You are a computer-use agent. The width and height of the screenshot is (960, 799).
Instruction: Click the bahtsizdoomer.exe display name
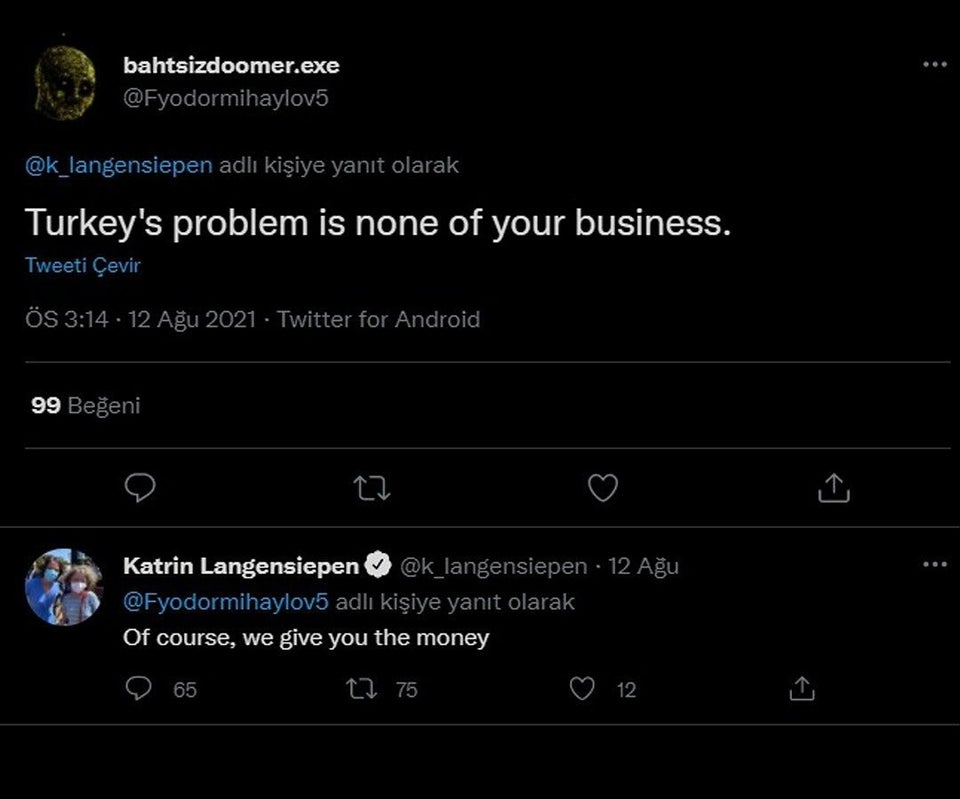point(231,66)
